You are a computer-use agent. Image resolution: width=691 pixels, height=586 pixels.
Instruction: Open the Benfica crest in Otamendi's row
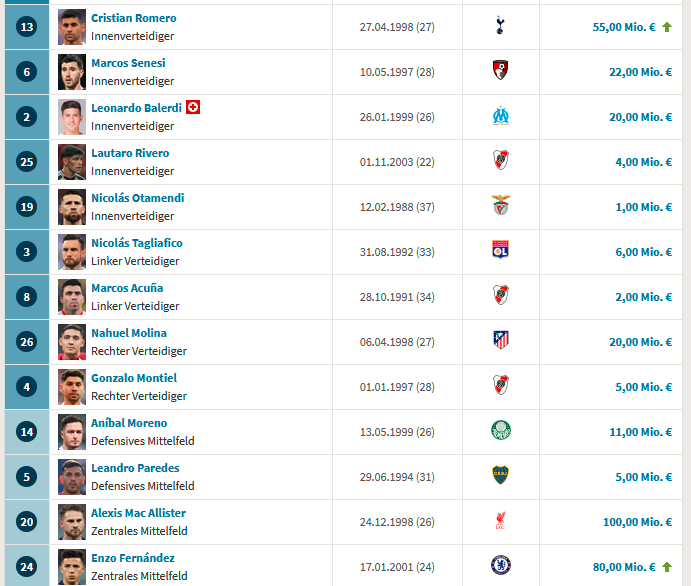pos(500,206)
